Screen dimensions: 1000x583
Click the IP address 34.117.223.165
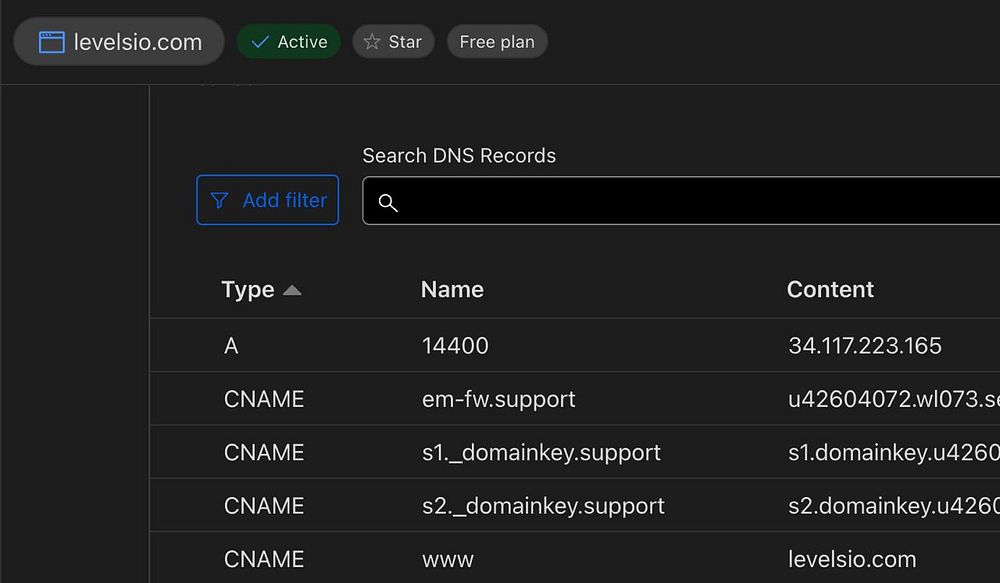[x=865, y=346]
